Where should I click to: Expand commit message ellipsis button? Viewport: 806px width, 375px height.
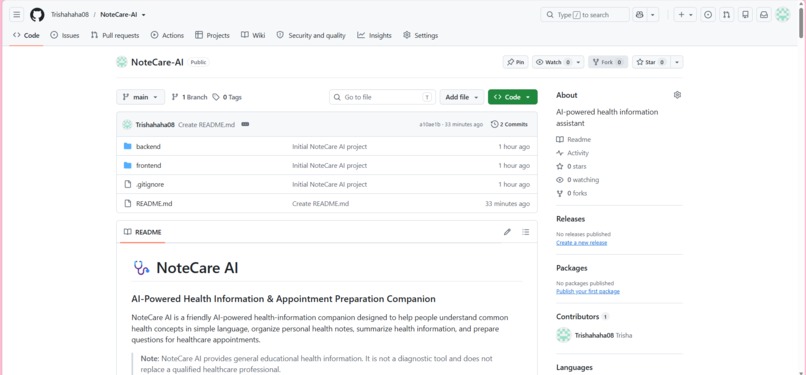(245, 124)
